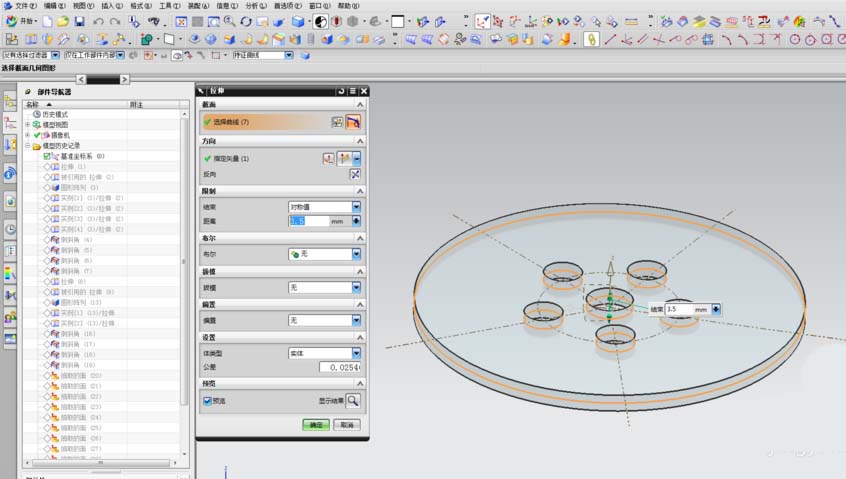
Task: Toggle checkbox for 拉伸 (1) feature
Action: (x=47, y=167)
